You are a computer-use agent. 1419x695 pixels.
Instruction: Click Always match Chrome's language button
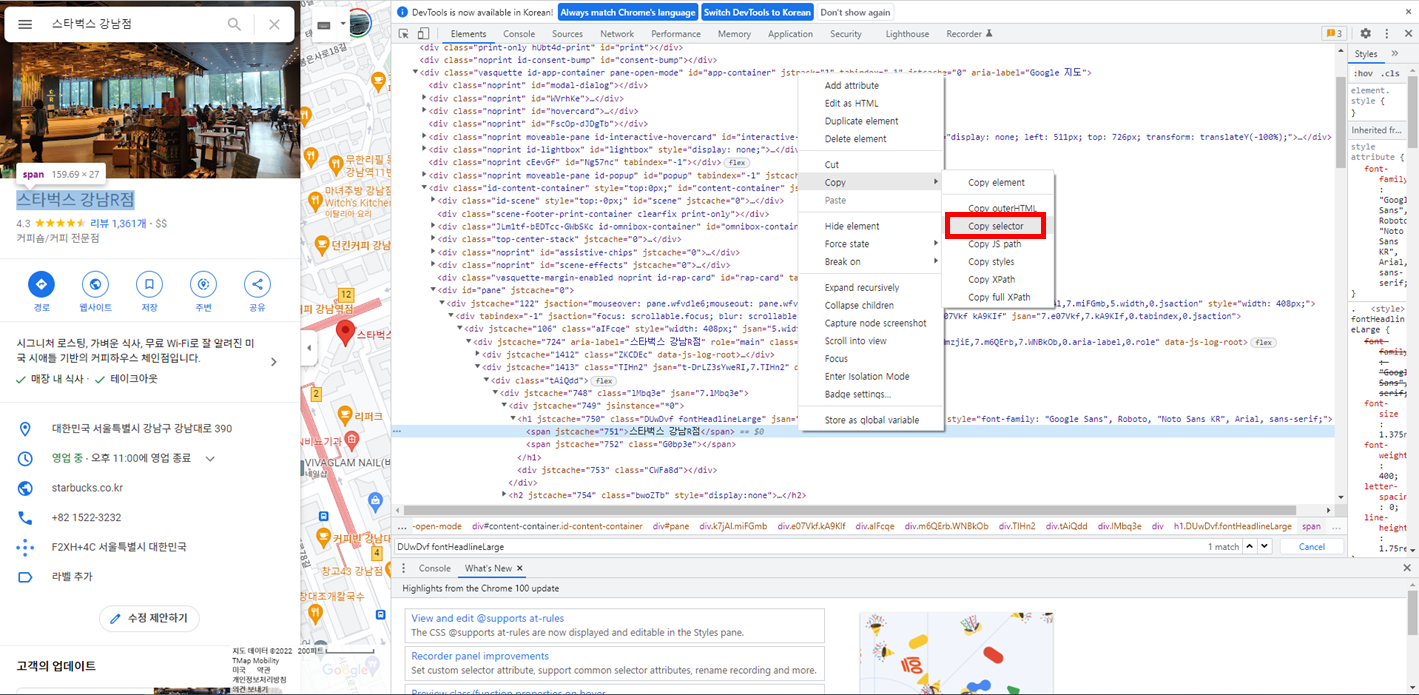click(x=627, y=12)
